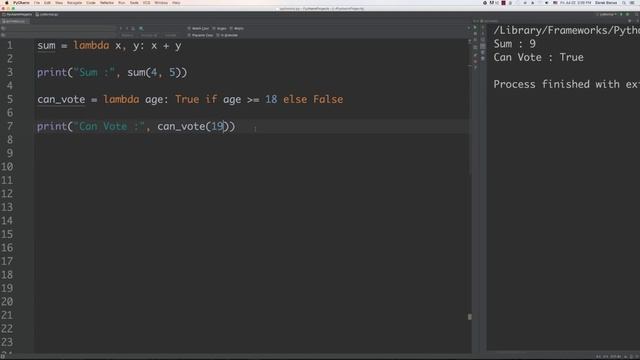Go to next search occurrence arrow
The image size is (640, 360).
pos(127,29)
